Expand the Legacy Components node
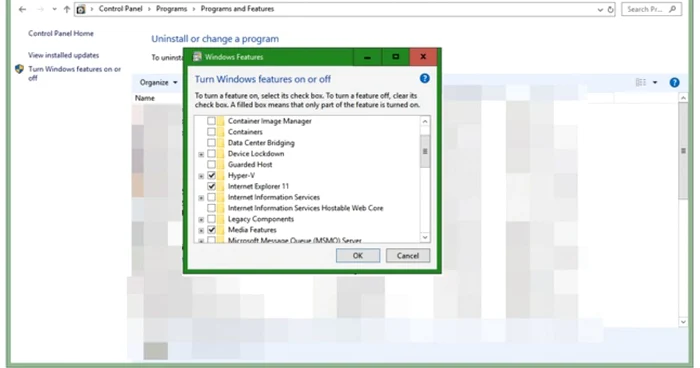 pos(201,220)
